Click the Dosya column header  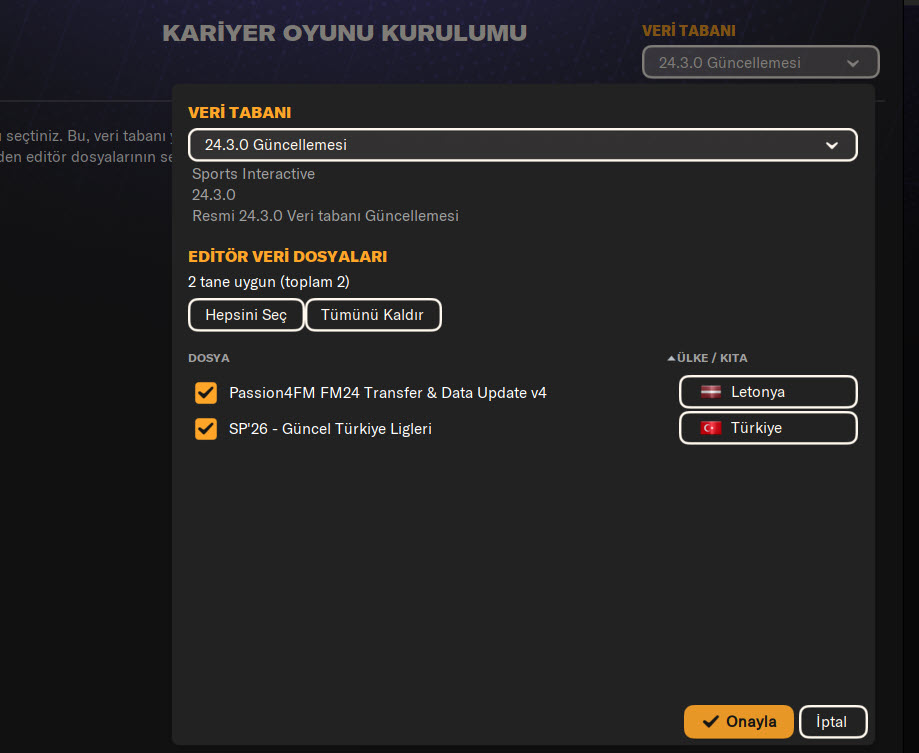point(208,358)
